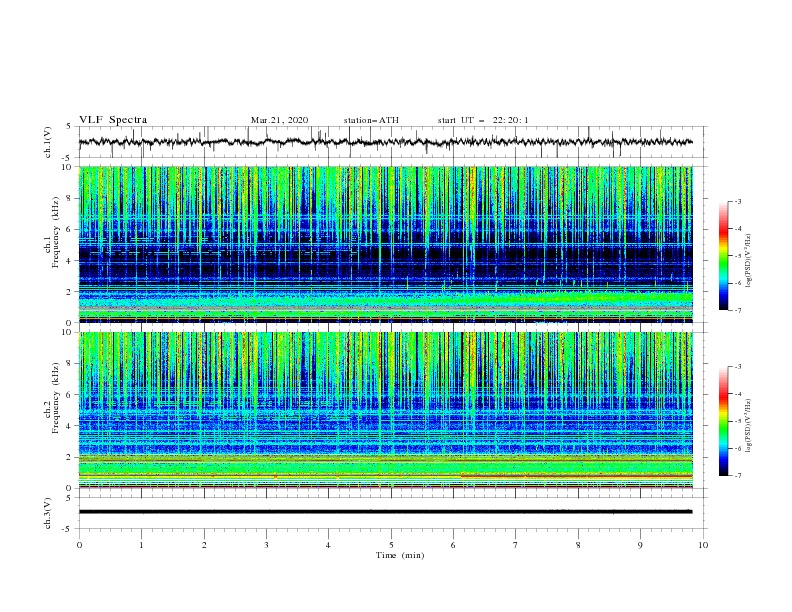Click the ch.1 voltage waveform trace
792x612 pixels.
[385, 142]
